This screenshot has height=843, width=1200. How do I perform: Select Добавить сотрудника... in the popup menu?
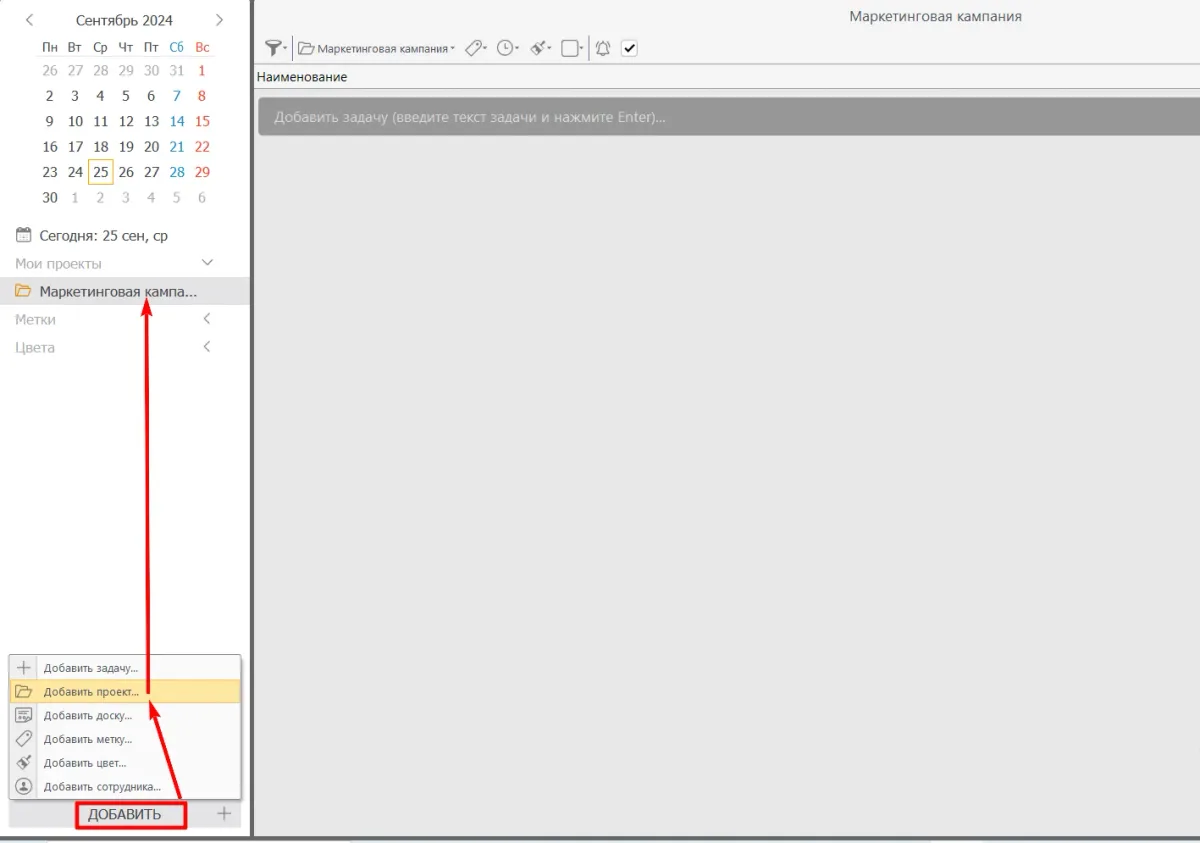tap(102, 787)
